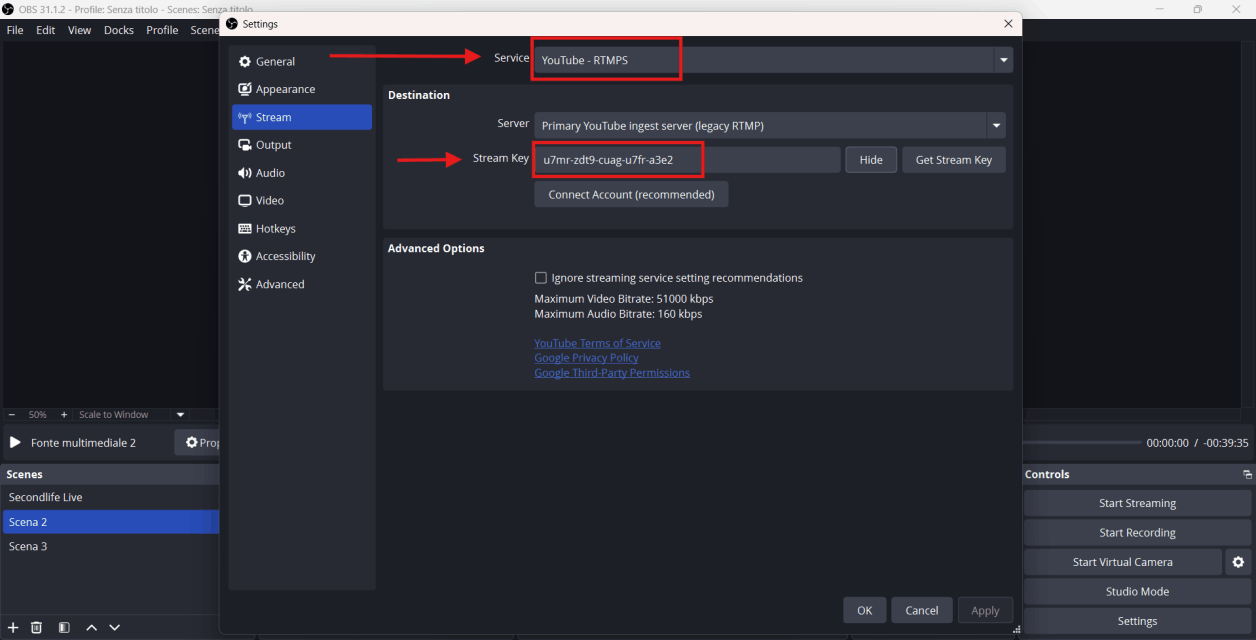Switch to the Hotkeys settings category

pyautogui.click(x=301, y=229)
